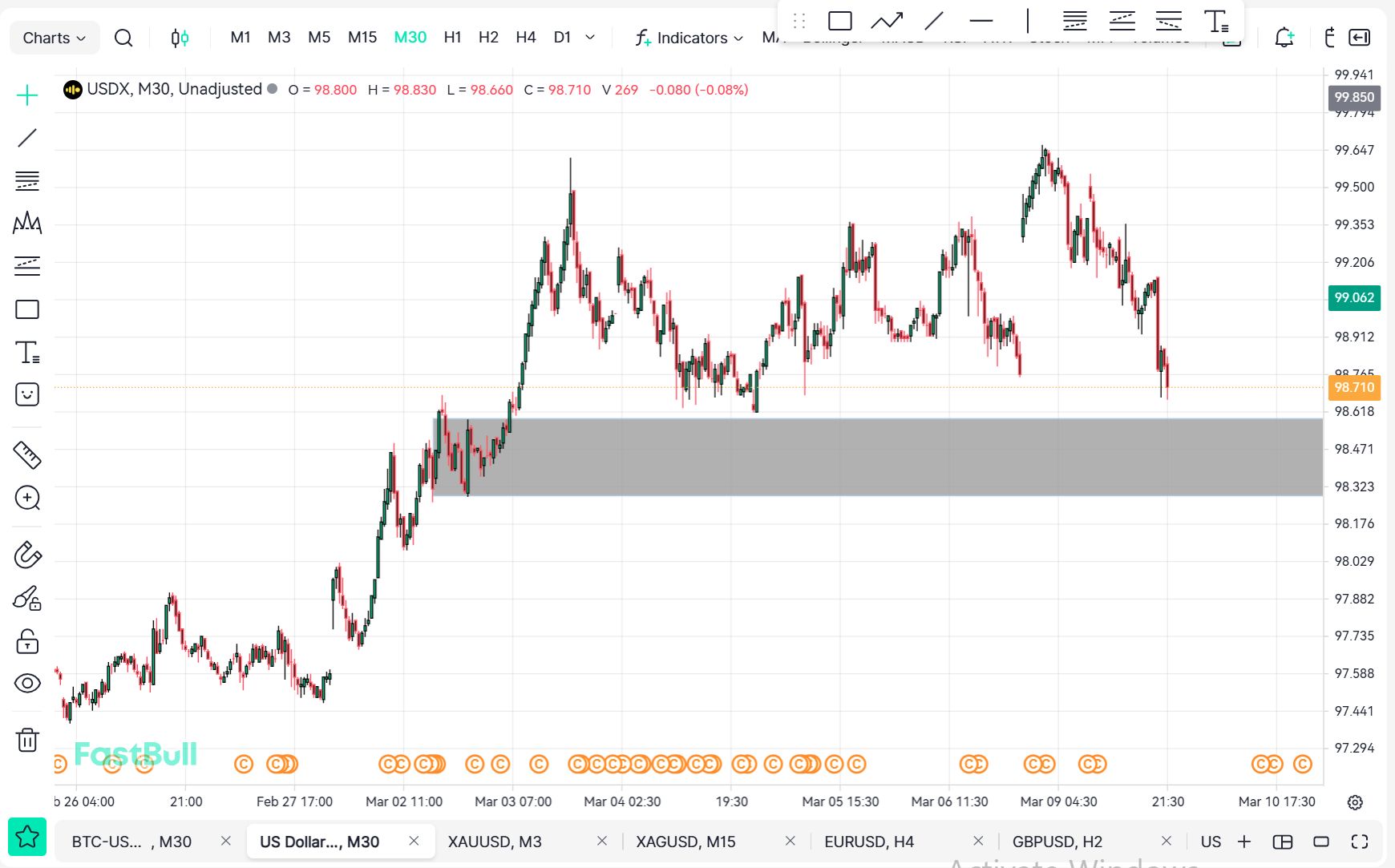Expand more timeframes chevron after D1
This screenshot has height=868, width=1395.
[x=590, y=38]
